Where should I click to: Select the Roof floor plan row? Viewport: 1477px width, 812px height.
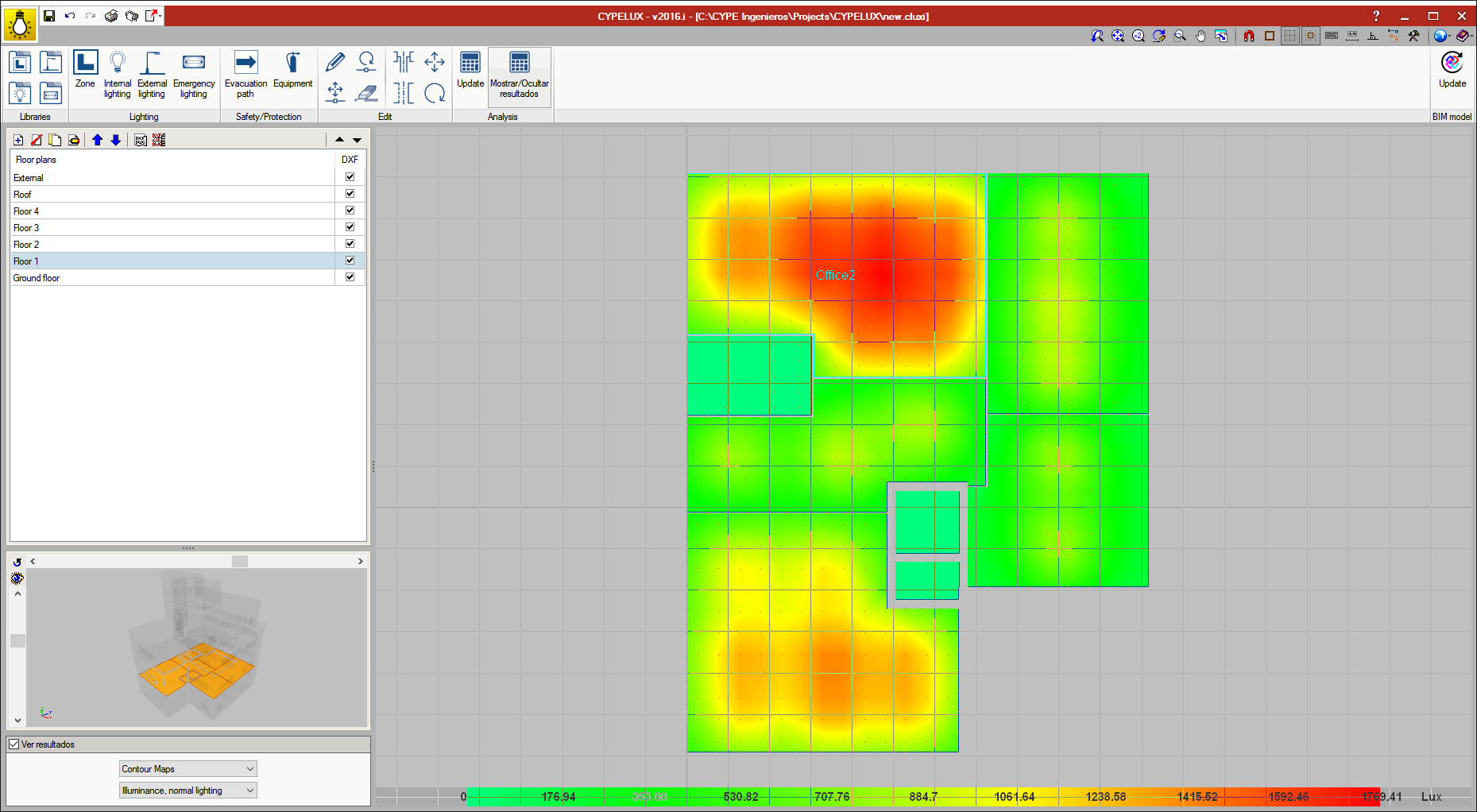click(x=172, y=194)
